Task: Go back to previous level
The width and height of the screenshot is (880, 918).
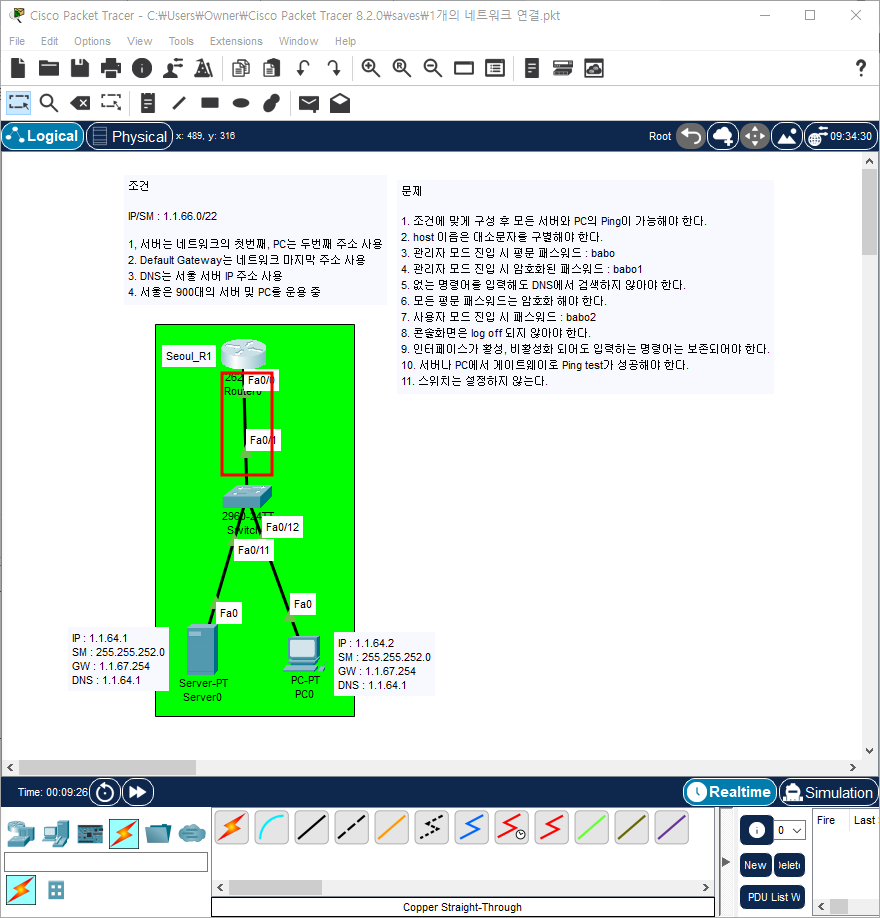Action: 691,136
